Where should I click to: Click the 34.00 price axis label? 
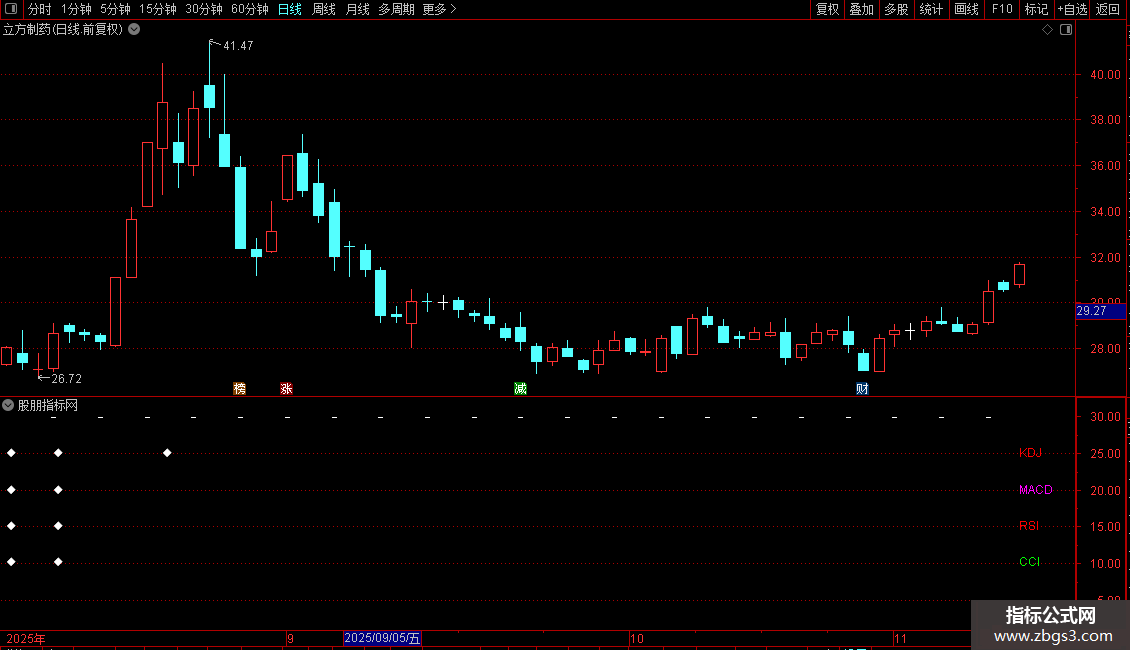(1105, 211)
